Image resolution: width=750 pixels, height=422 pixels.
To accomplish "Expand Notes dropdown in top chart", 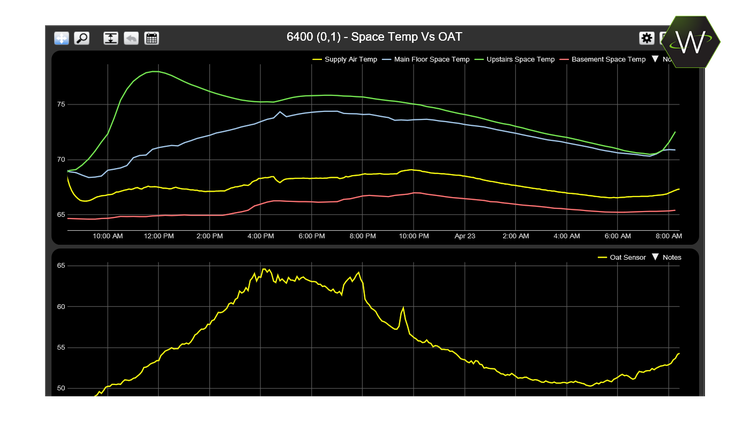I will [x=664, y=60].
